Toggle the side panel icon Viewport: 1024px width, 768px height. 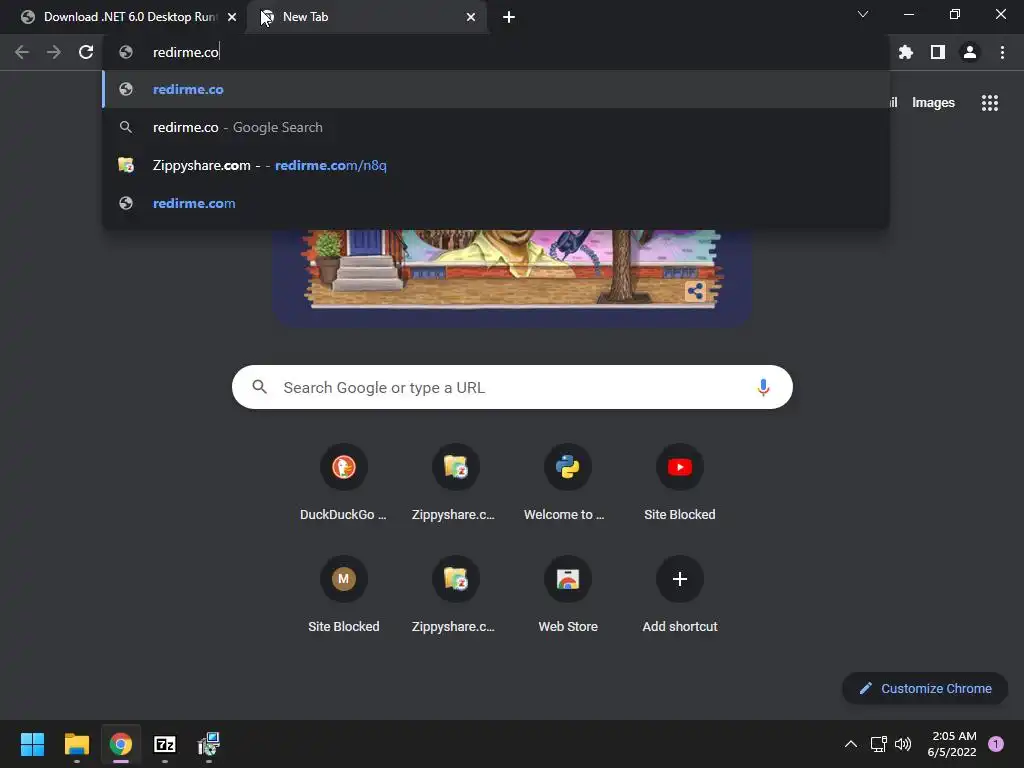coord(938,52)
